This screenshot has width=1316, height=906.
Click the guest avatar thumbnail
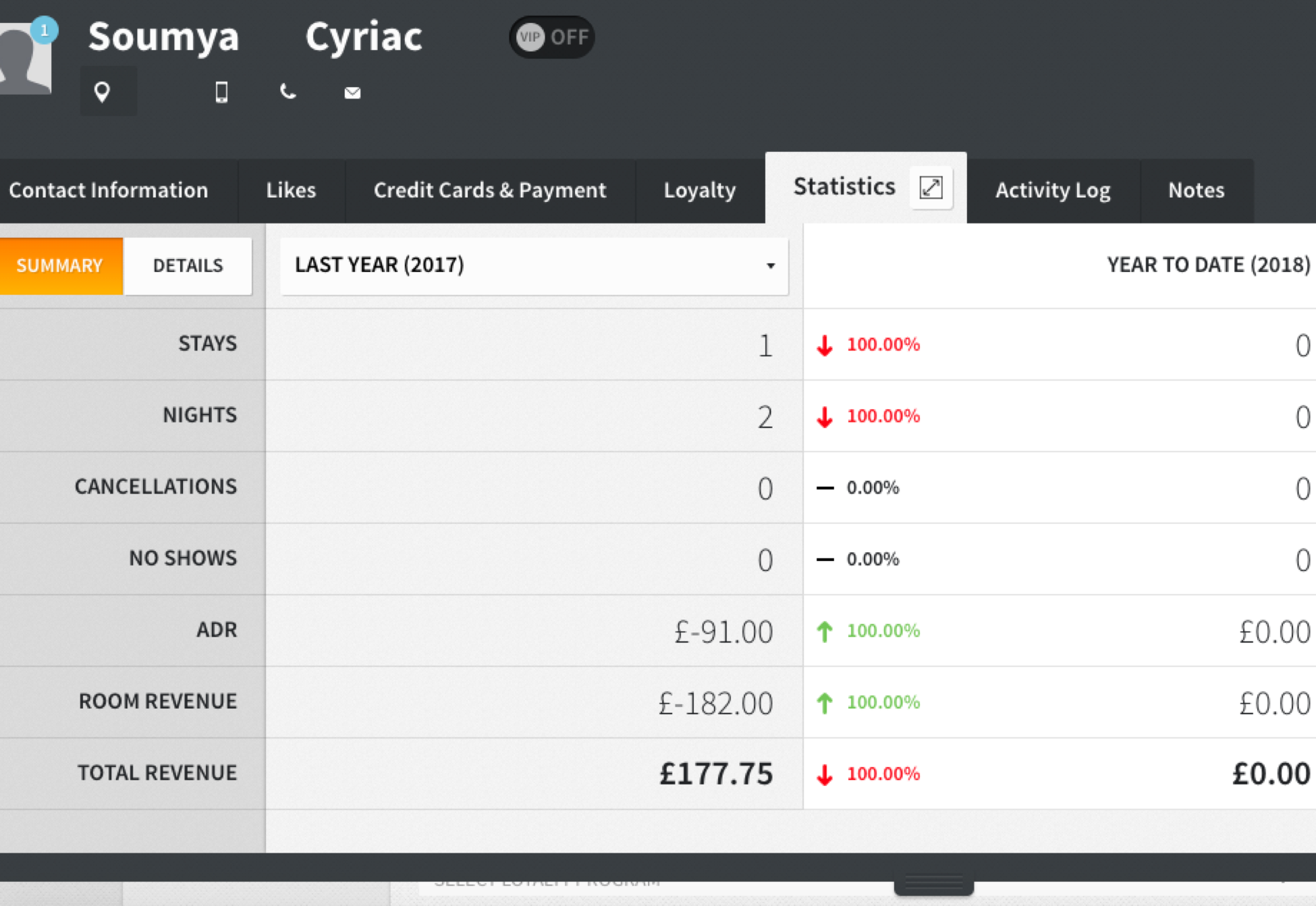tap(24, 61)
